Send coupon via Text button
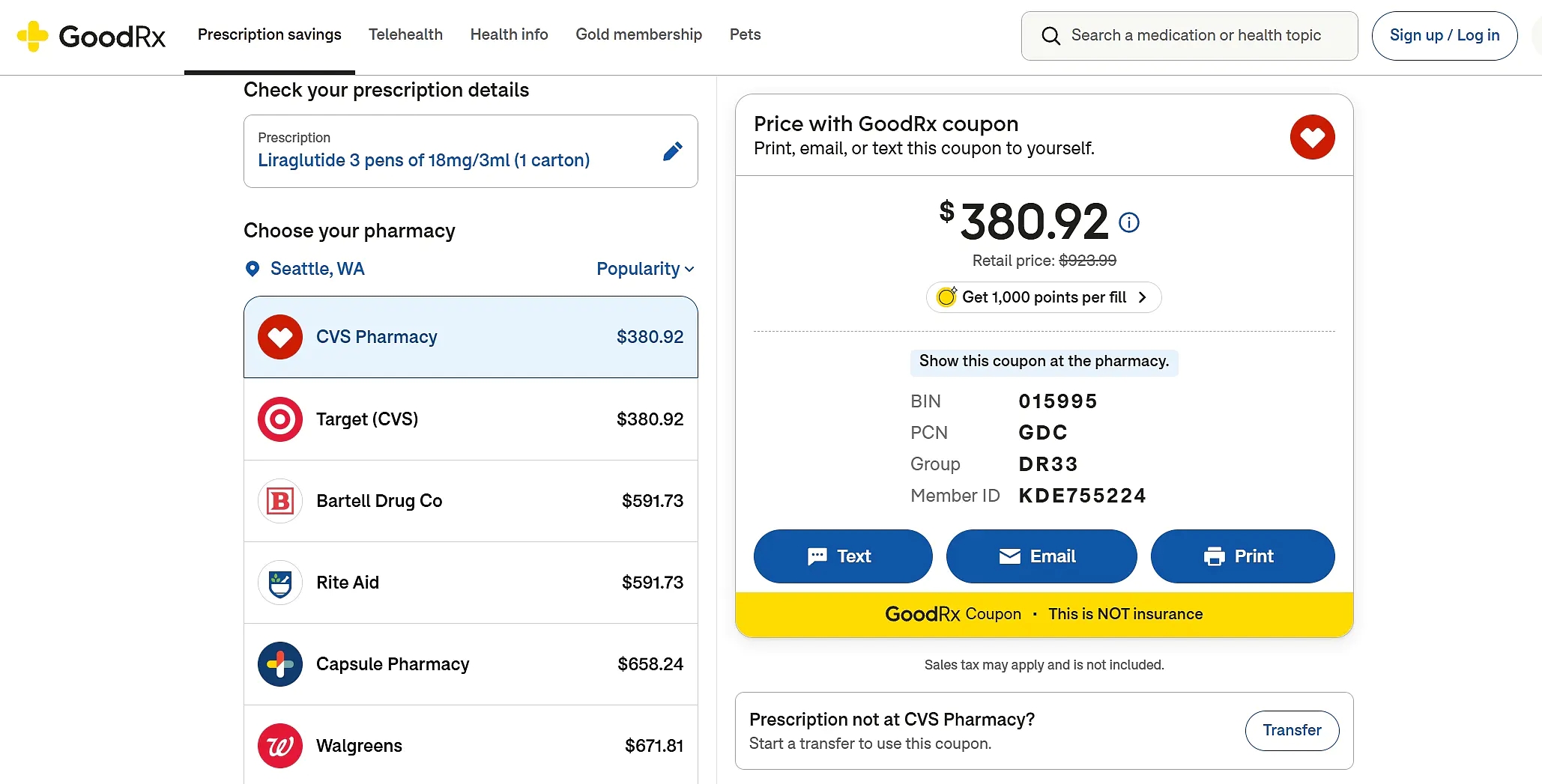 click(843, 556)
